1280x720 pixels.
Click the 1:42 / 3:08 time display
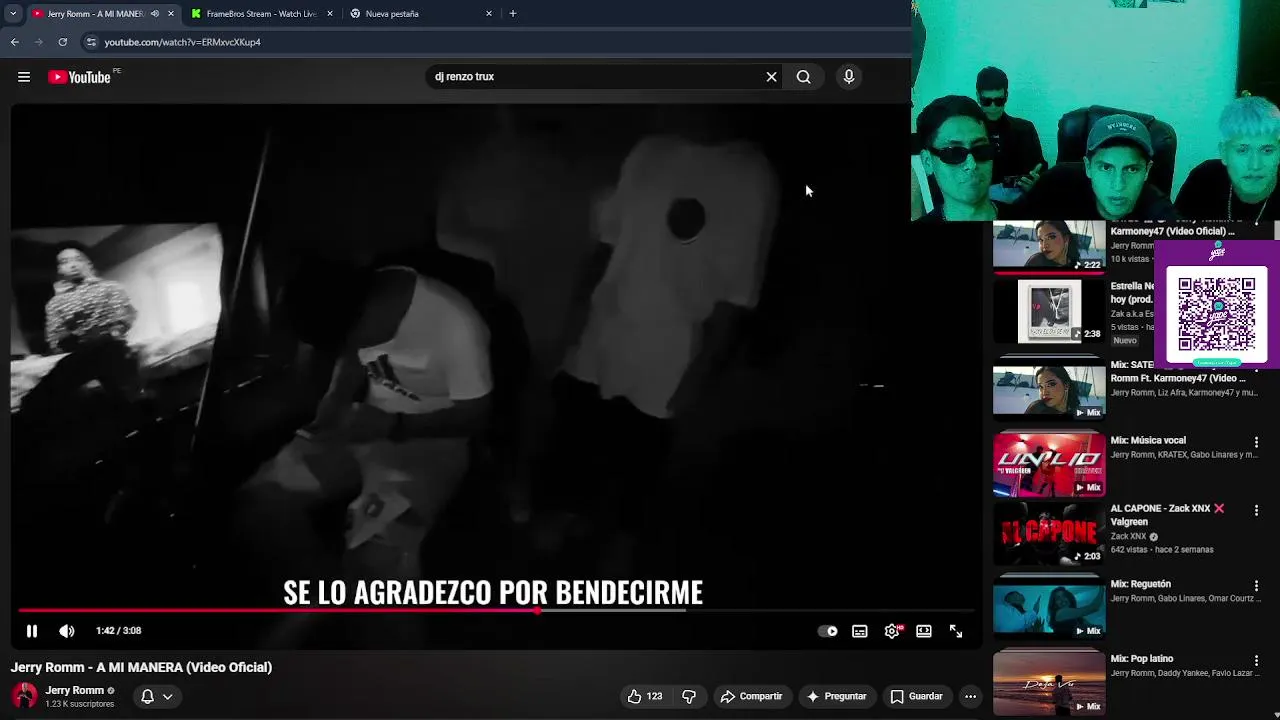click(118, 631)
